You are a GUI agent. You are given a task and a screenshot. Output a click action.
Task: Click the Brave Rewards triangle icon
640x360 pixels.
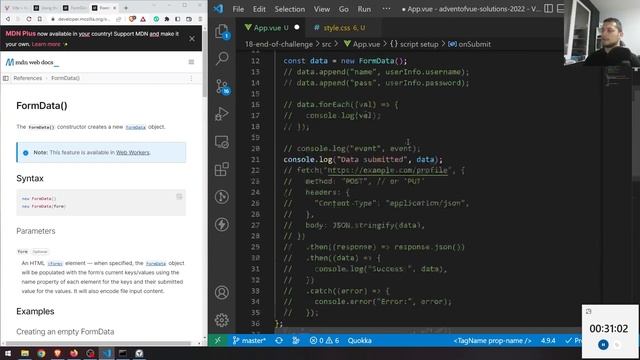[143, 19]
